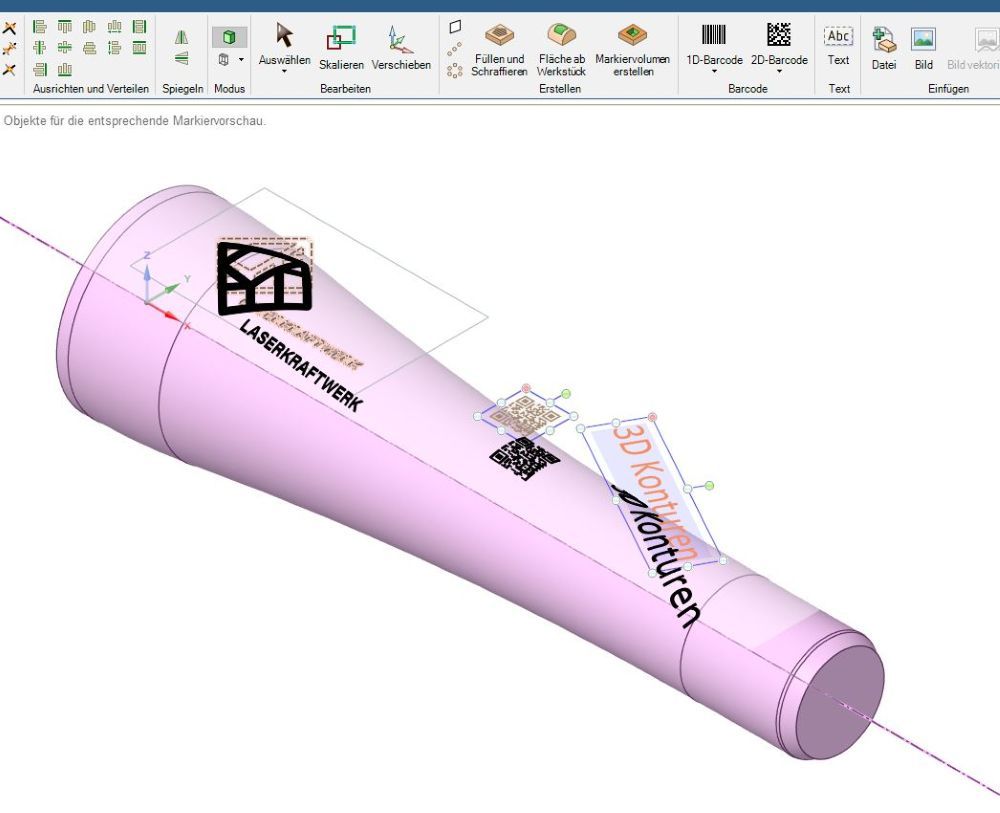This screenshot has width=1000, height=813.
Task: Toggle the green cube 3D mode
Action: [229, 37]
